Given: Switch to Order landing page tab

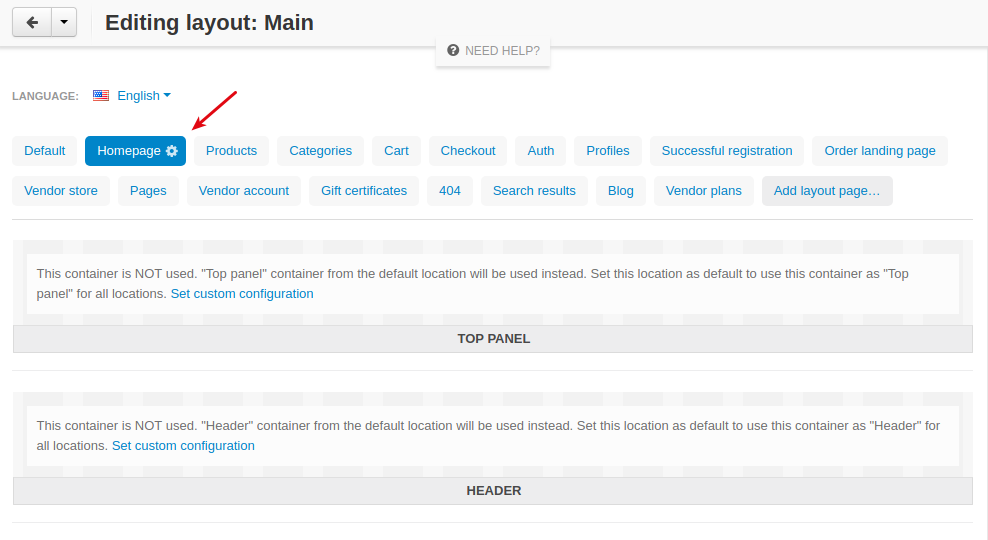Looking at the screenshot, I should coord(880,151).
